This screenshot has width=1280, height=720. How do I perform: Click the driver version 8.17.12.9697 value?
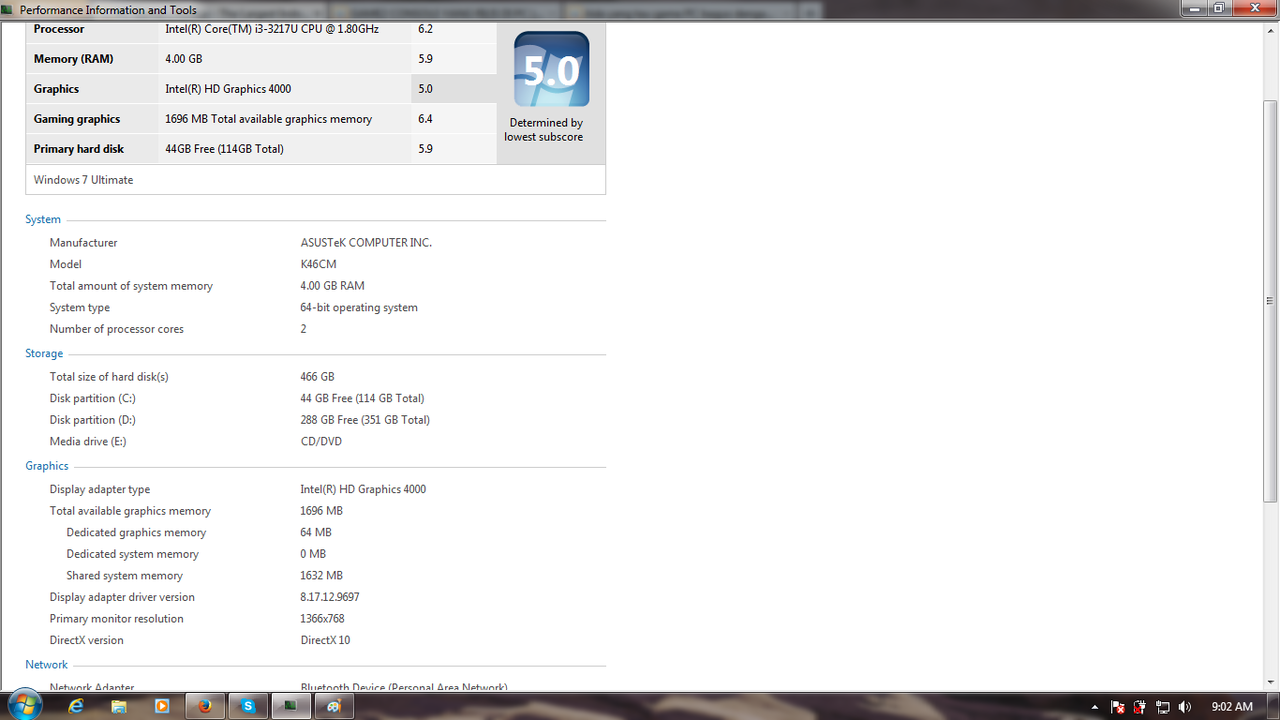(330, 597)
